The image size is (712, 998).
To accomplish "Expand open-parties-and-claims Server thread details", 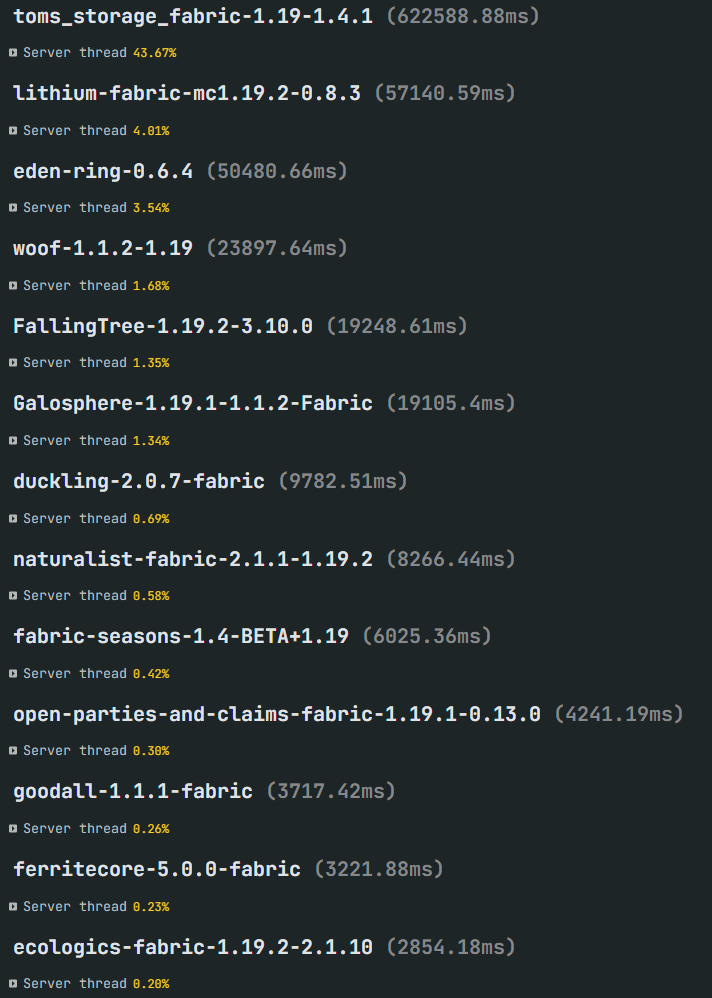I will [13, 750].
